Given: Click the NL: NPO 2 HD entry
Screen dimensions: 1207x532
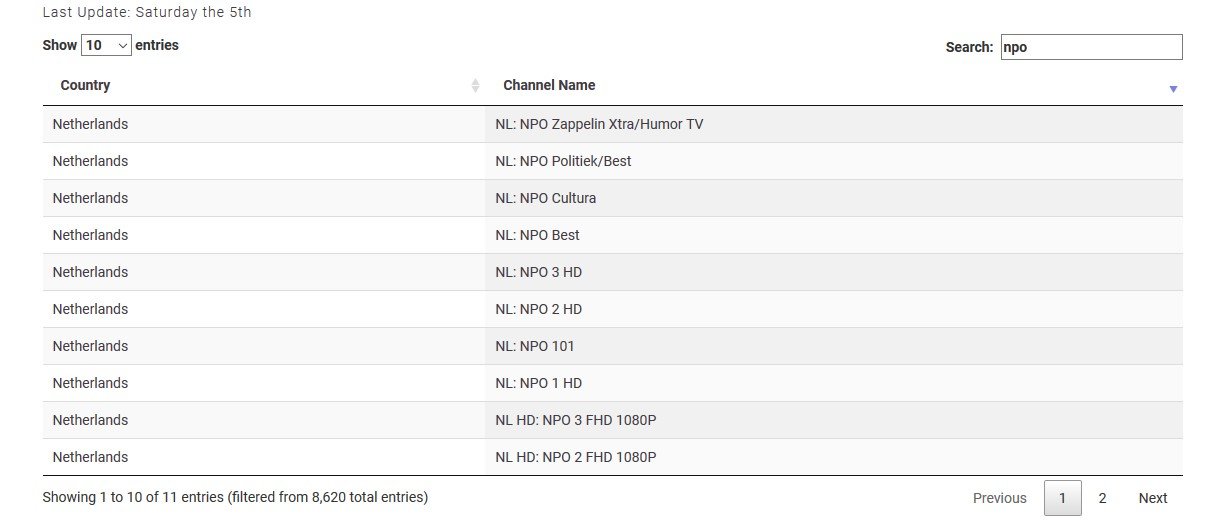Looking at the screenshot, I should click(538, 309).
